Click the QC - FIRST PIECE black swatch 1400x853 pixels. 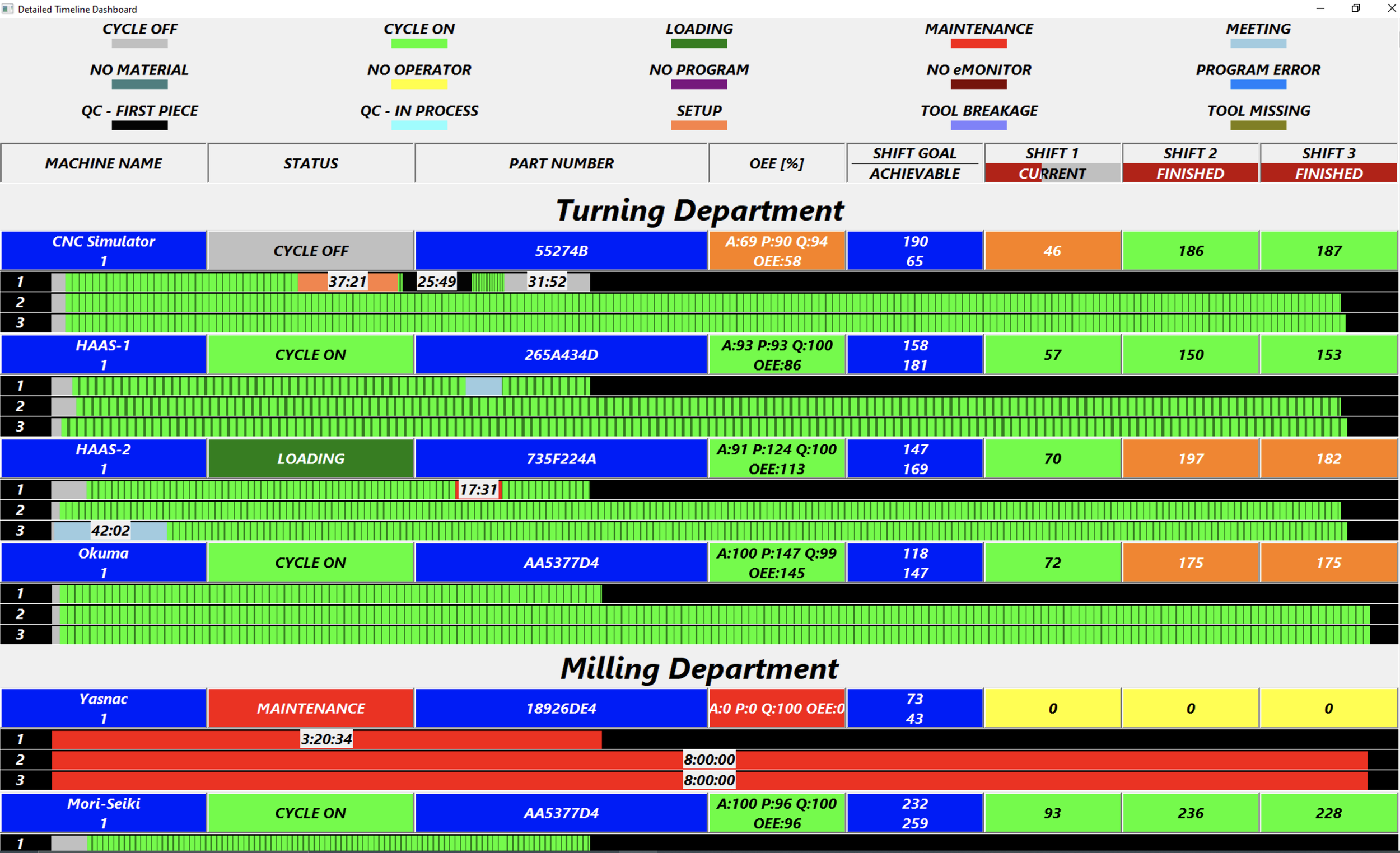pos(139,125)
